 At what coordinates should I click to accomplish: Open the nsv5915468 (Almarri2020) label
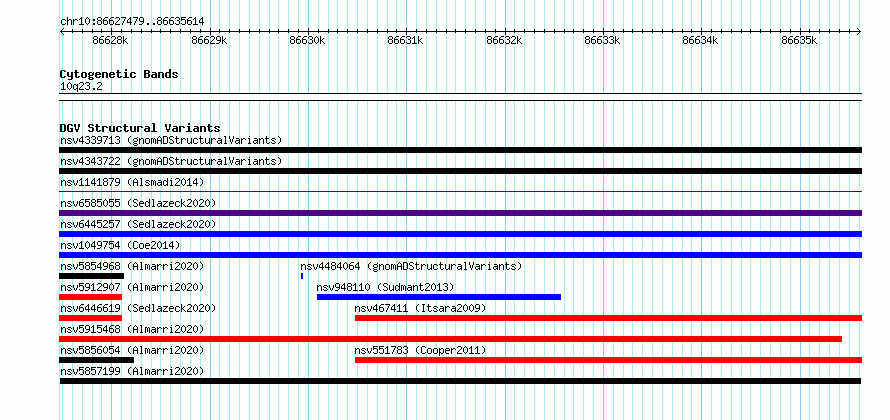coord(132,329)
